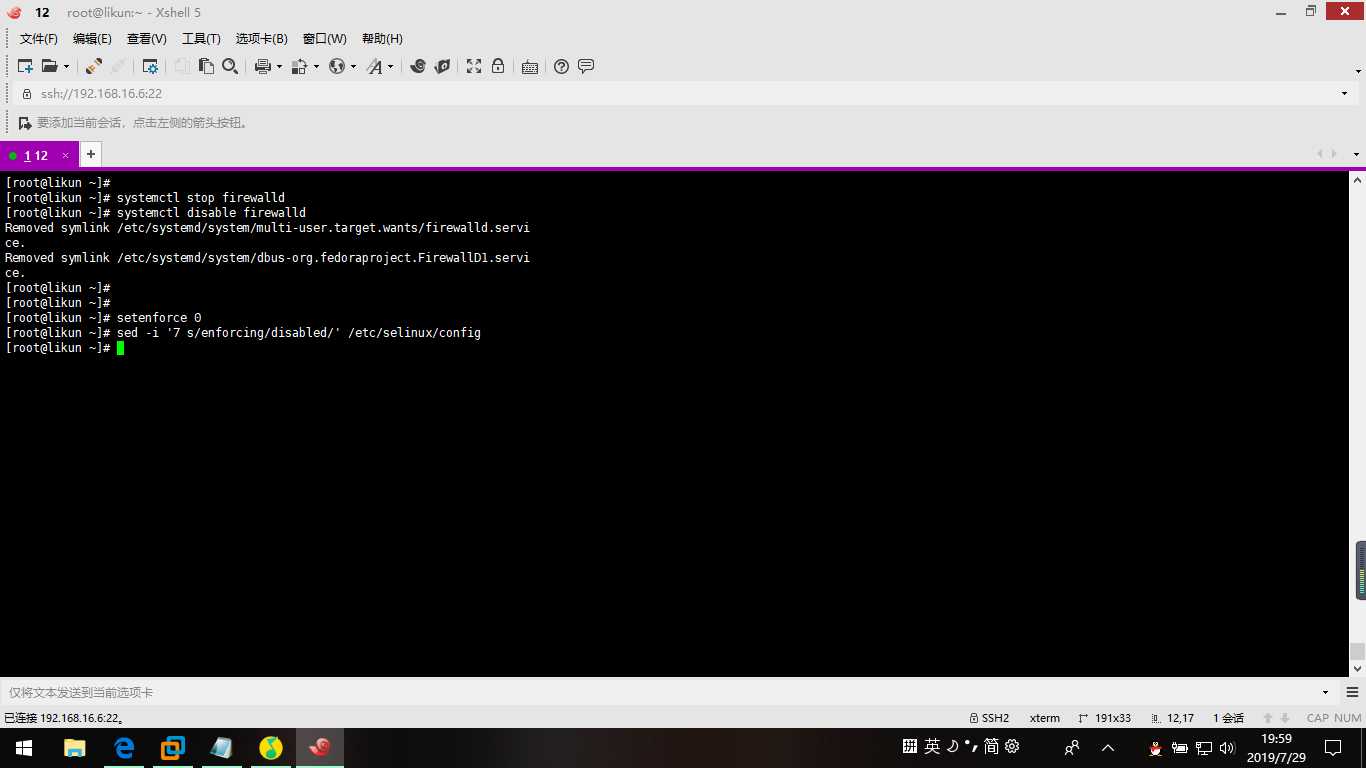Click the setenforce 0 command text

click(159, 318)
